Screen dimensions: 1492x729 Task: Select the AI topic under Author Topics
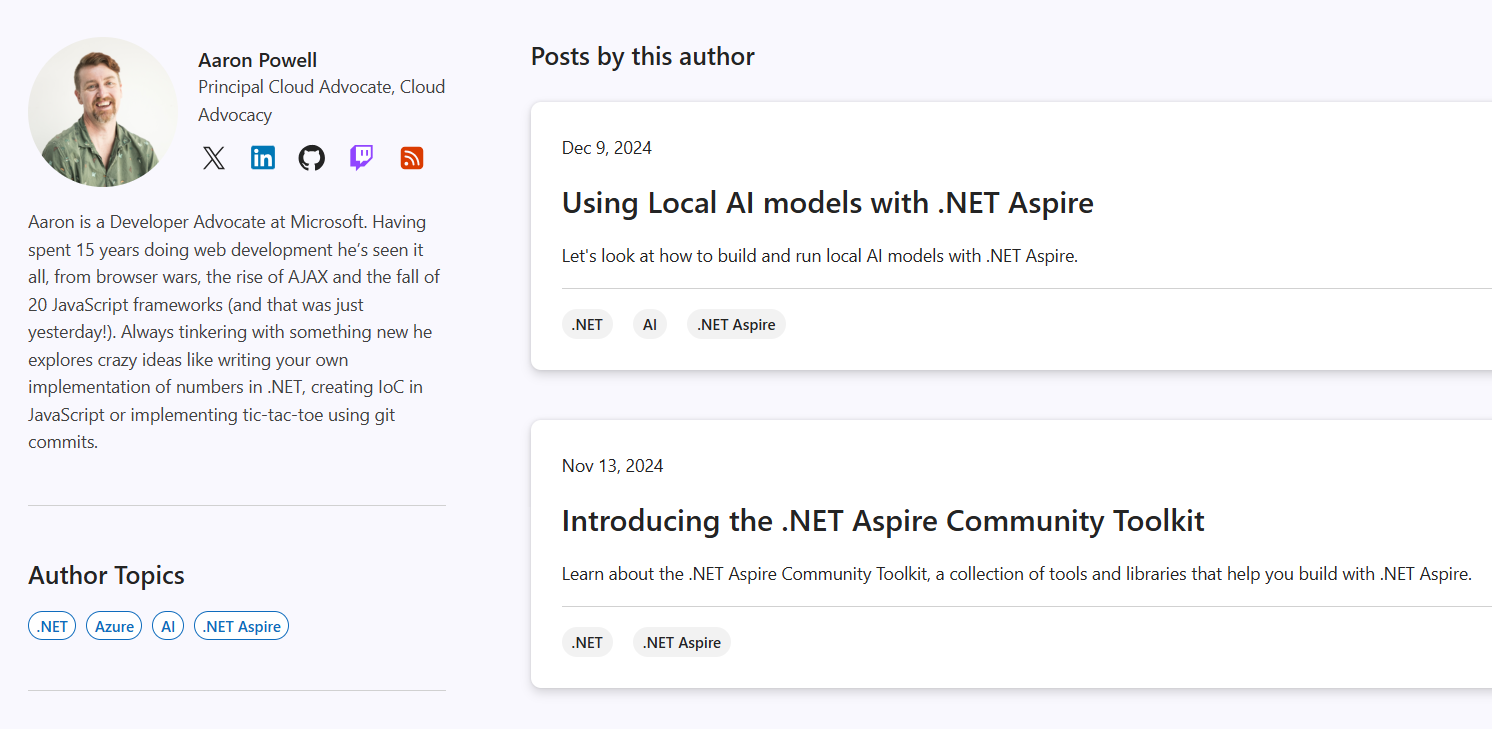pyautogui.click(x=168, y=626)
